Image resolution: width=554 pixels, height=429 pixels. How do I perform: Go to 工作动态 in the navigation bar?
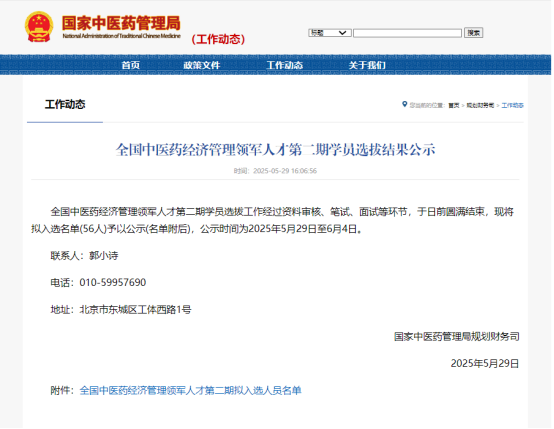pyautogui.click(x=285, y=65)
